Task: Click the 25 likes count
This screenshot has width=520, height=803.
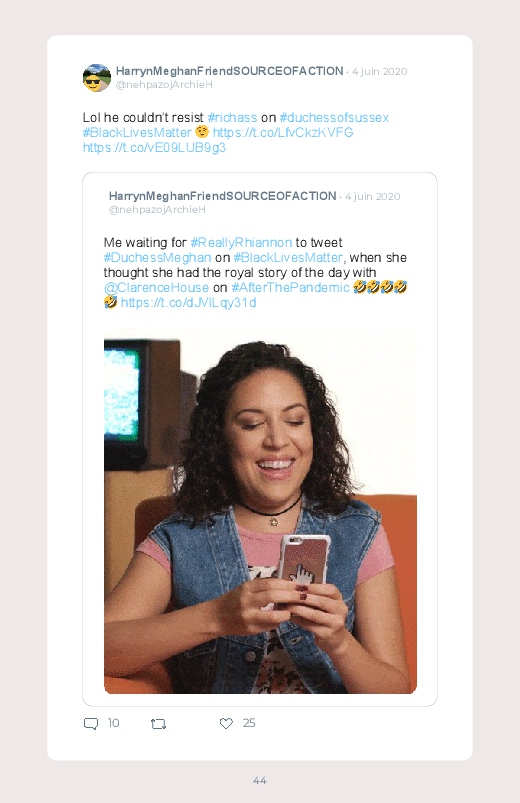Action: click(x=249, y=723)
